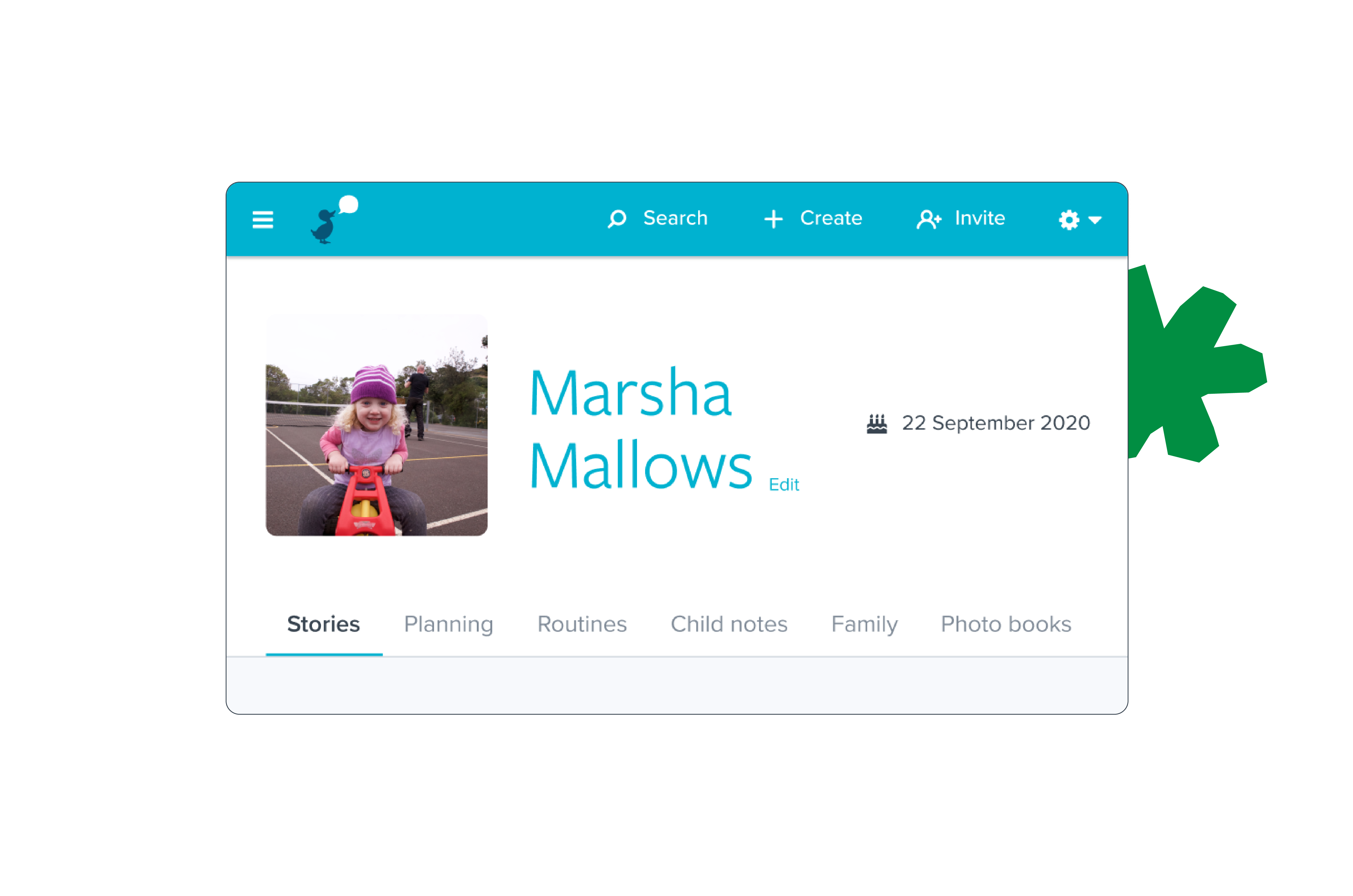Open the hamburger menu

point(263,219)
